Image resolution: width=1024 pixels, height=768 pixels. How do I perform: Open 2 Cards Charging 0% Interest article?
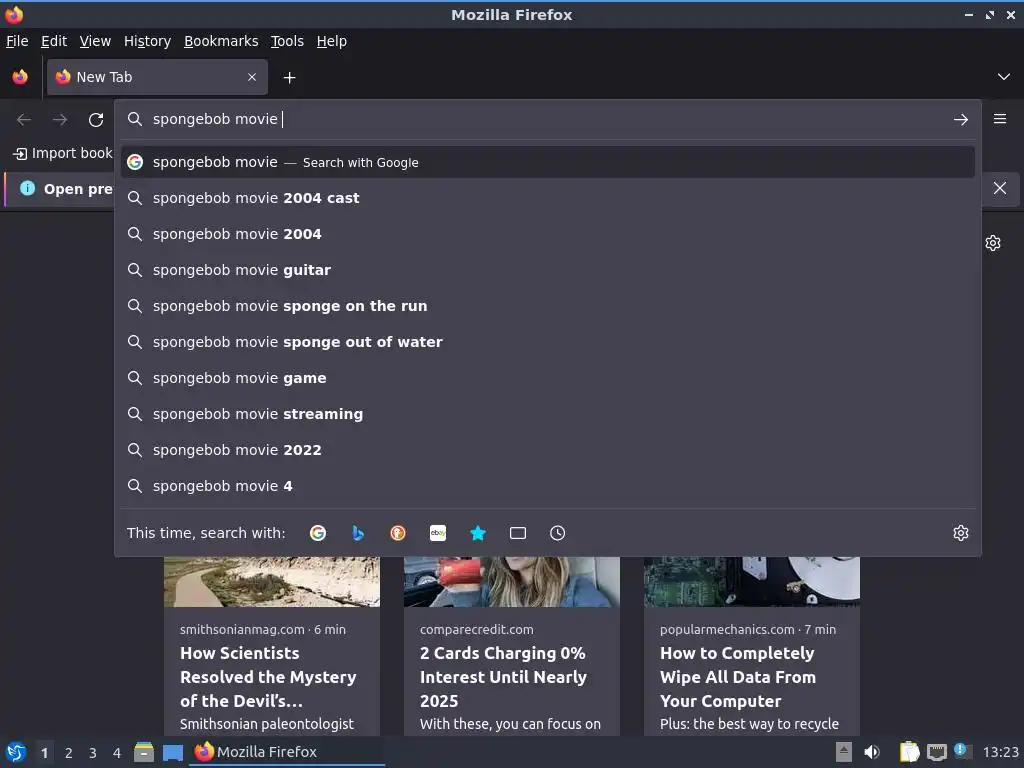click(504, 677)
